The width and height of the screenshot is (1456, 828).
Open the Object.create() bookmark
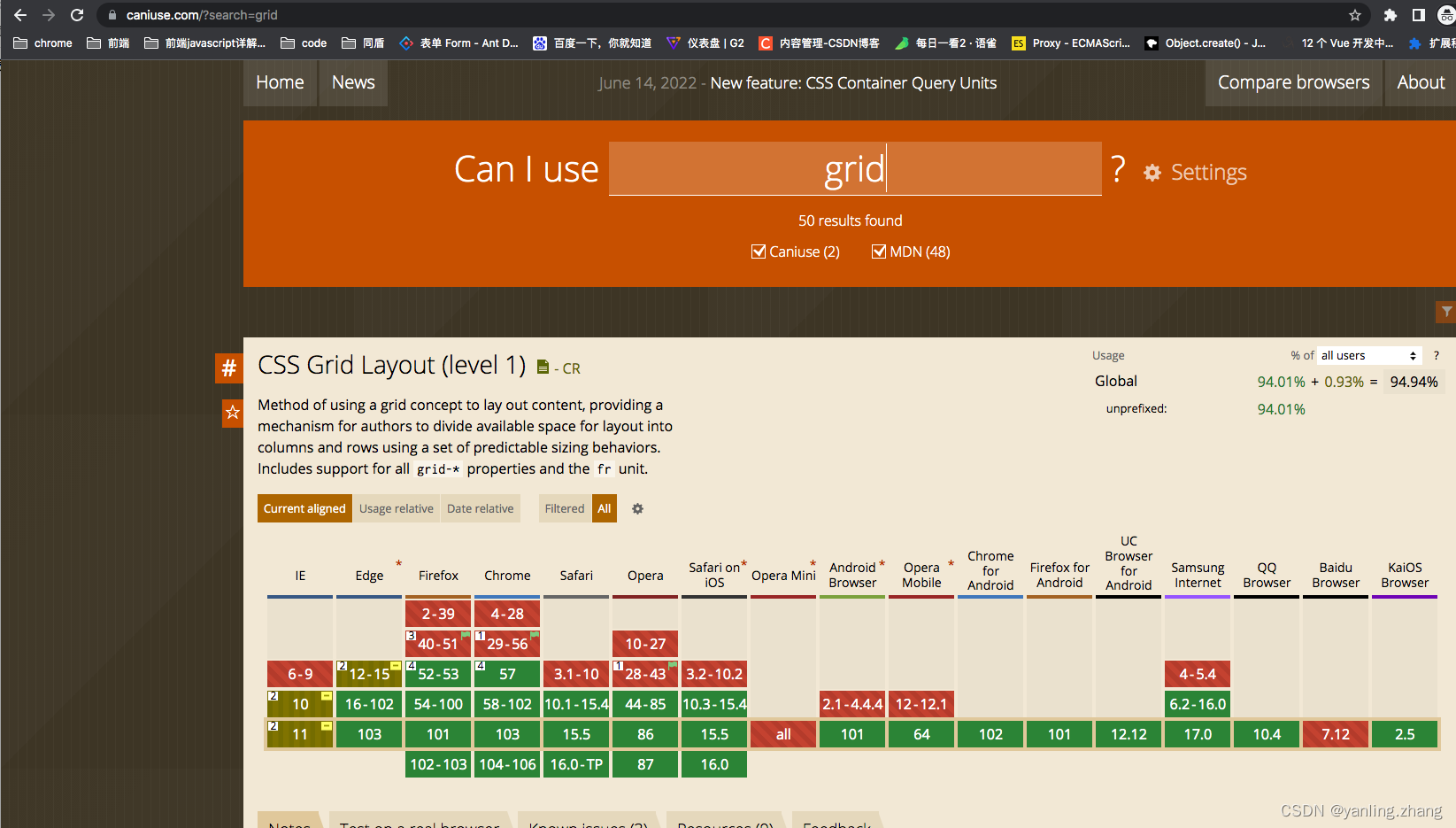pos(1206,43)
